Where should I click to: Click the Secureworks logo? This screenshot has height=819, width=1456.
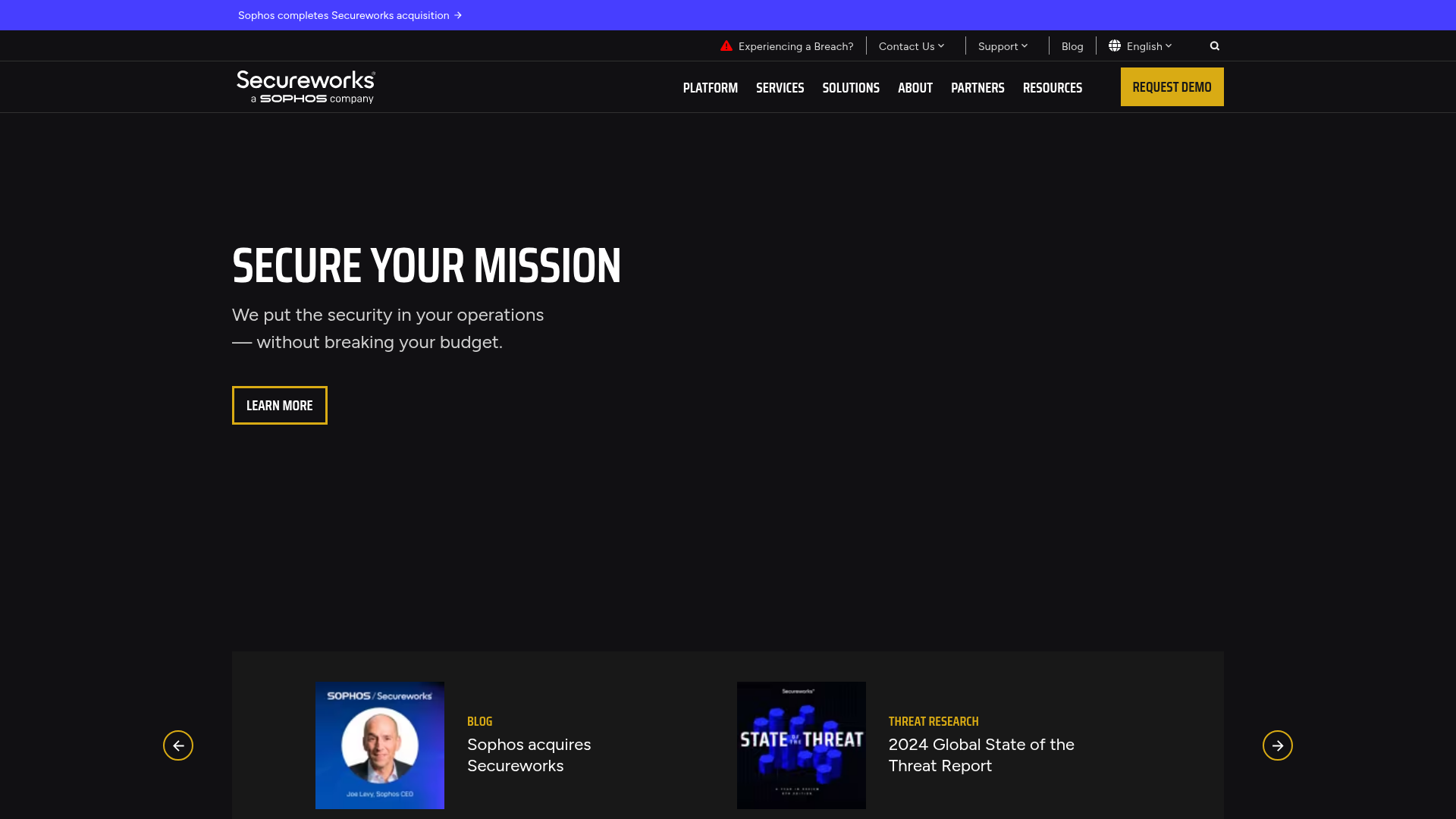[x=305, y=86]
